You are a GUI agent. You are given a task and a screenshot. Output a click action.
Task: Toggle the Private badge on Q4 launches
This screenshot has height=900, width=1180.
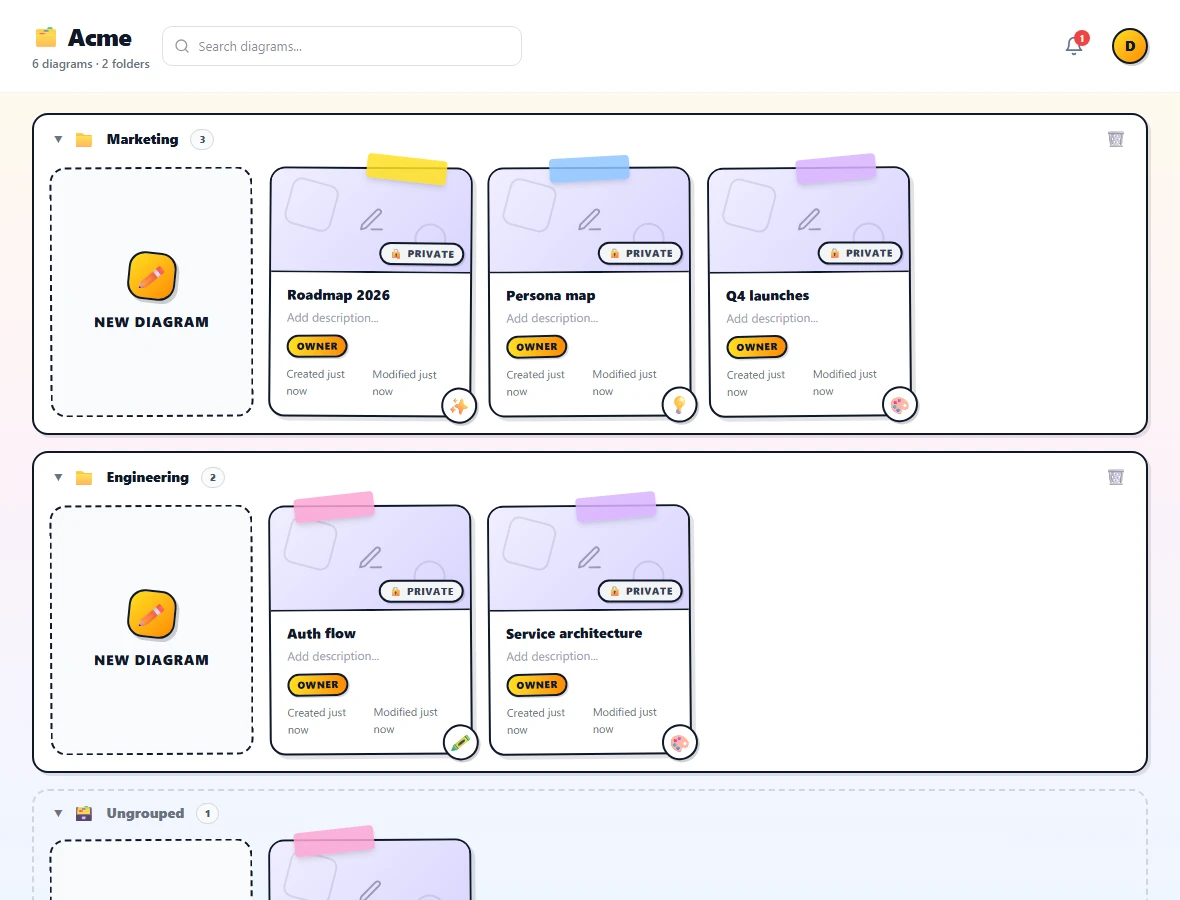pos(860,253)
